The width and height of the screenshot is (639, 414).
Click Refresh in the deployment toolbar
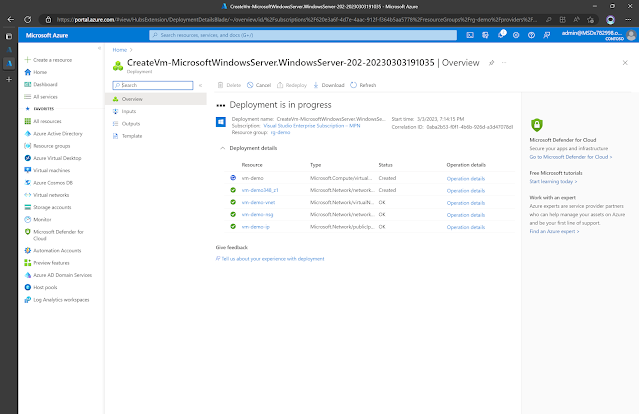point(363,85)
